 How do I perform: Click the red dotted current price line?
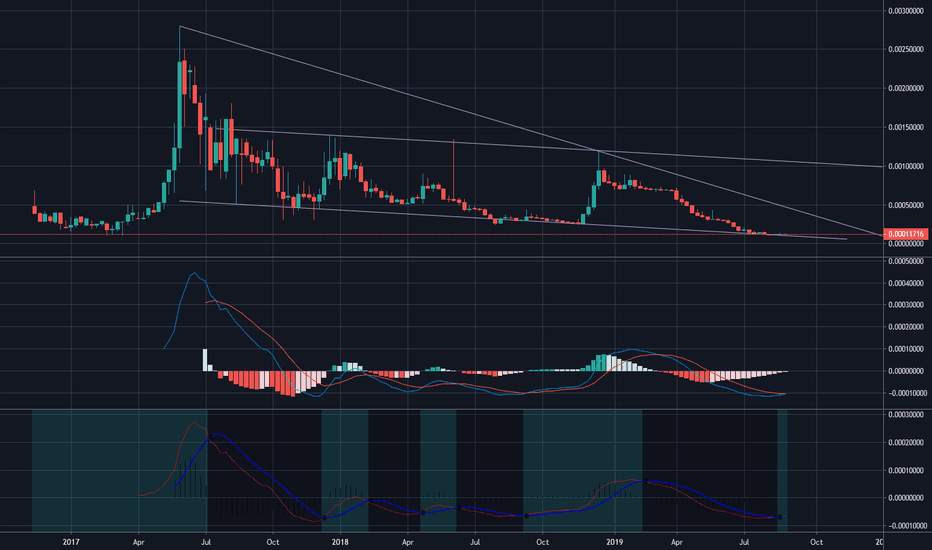440,235
